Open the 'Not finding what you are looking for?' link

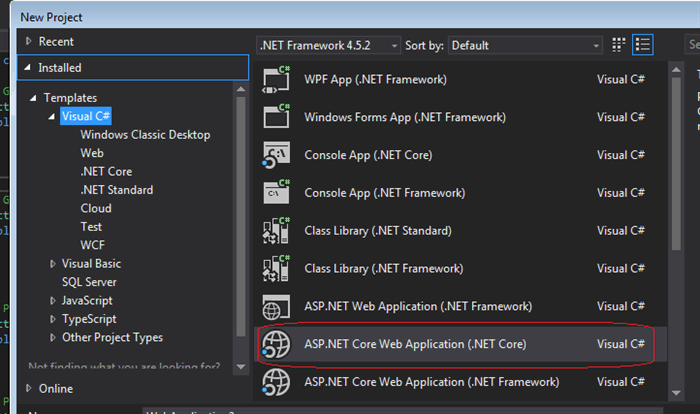[124, 366]
